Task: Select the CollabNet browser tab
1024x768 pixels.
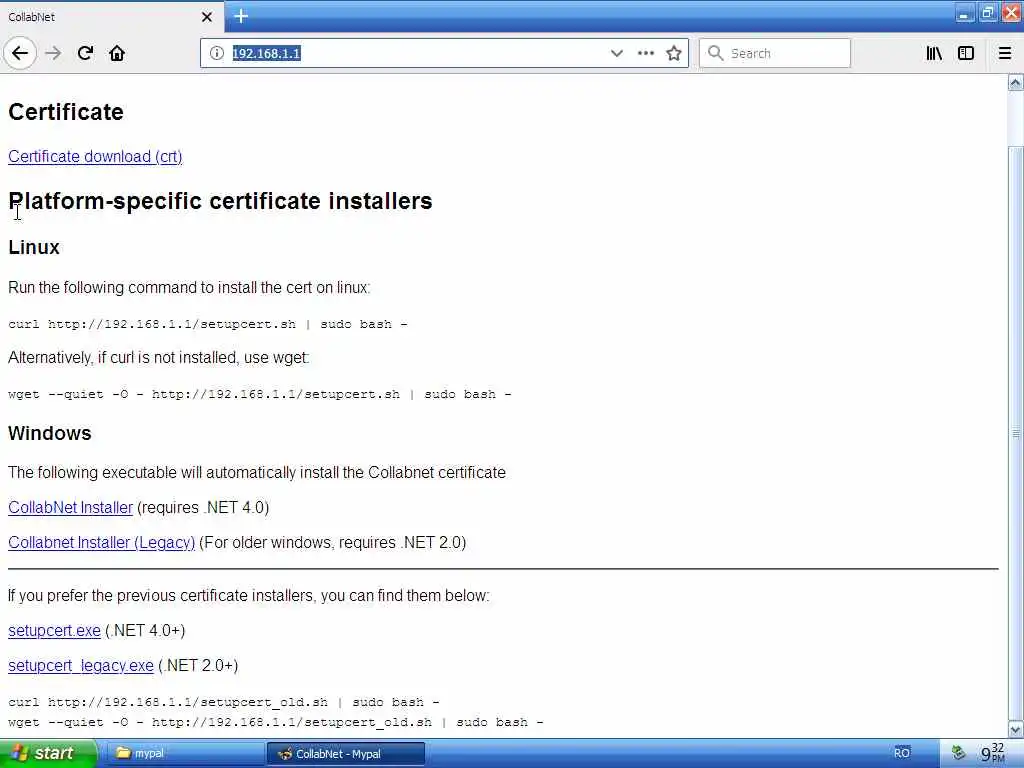Action: coord(112,17)
